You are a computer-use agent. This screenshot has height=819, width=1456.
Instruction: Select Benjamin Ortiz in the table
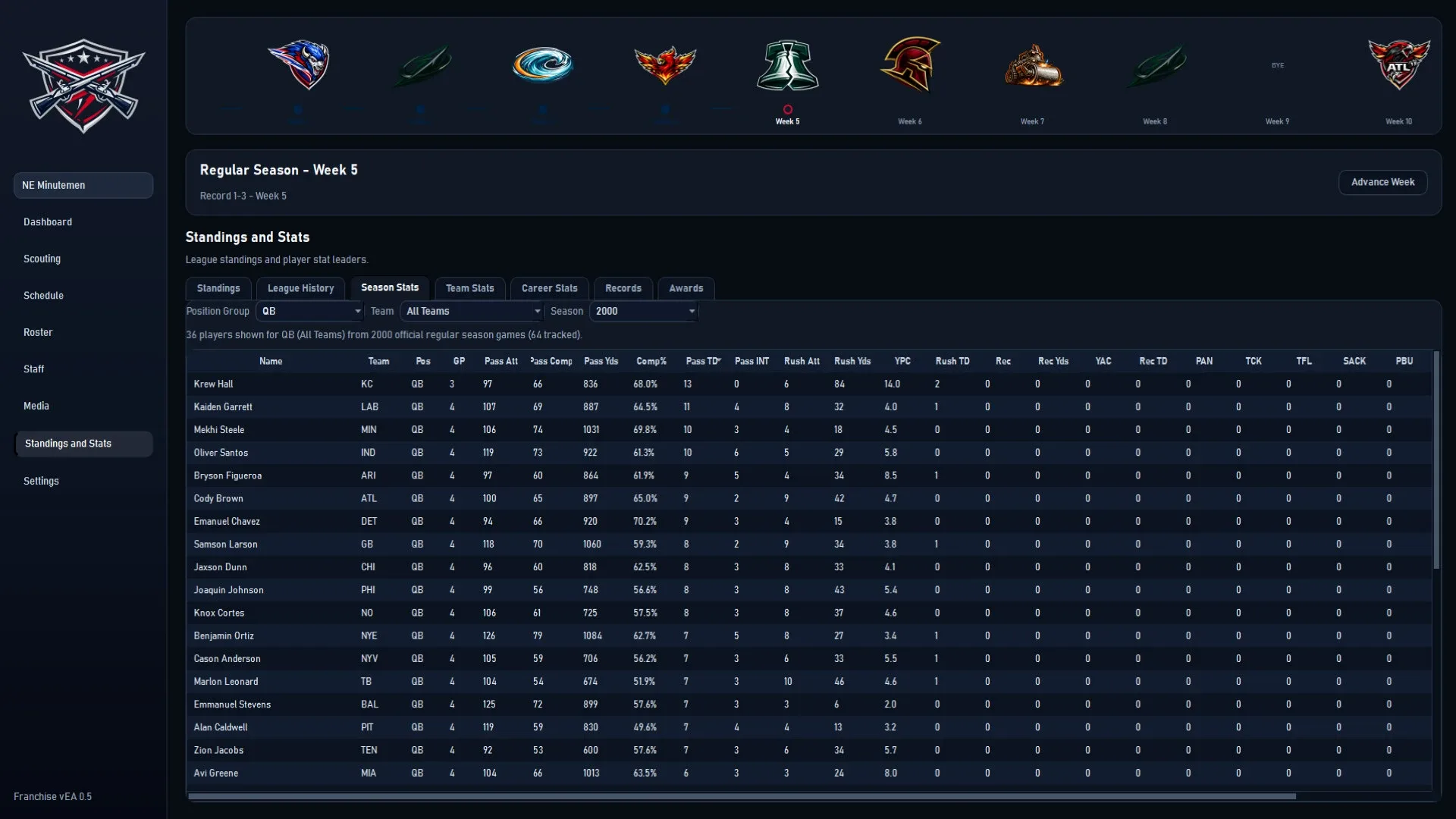coord(224,635)
